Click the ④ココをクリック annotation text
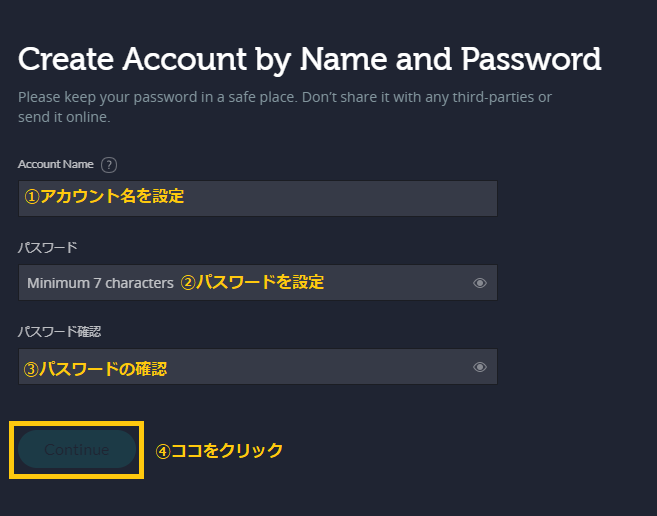The image size is (657, 516). [219, 451]
